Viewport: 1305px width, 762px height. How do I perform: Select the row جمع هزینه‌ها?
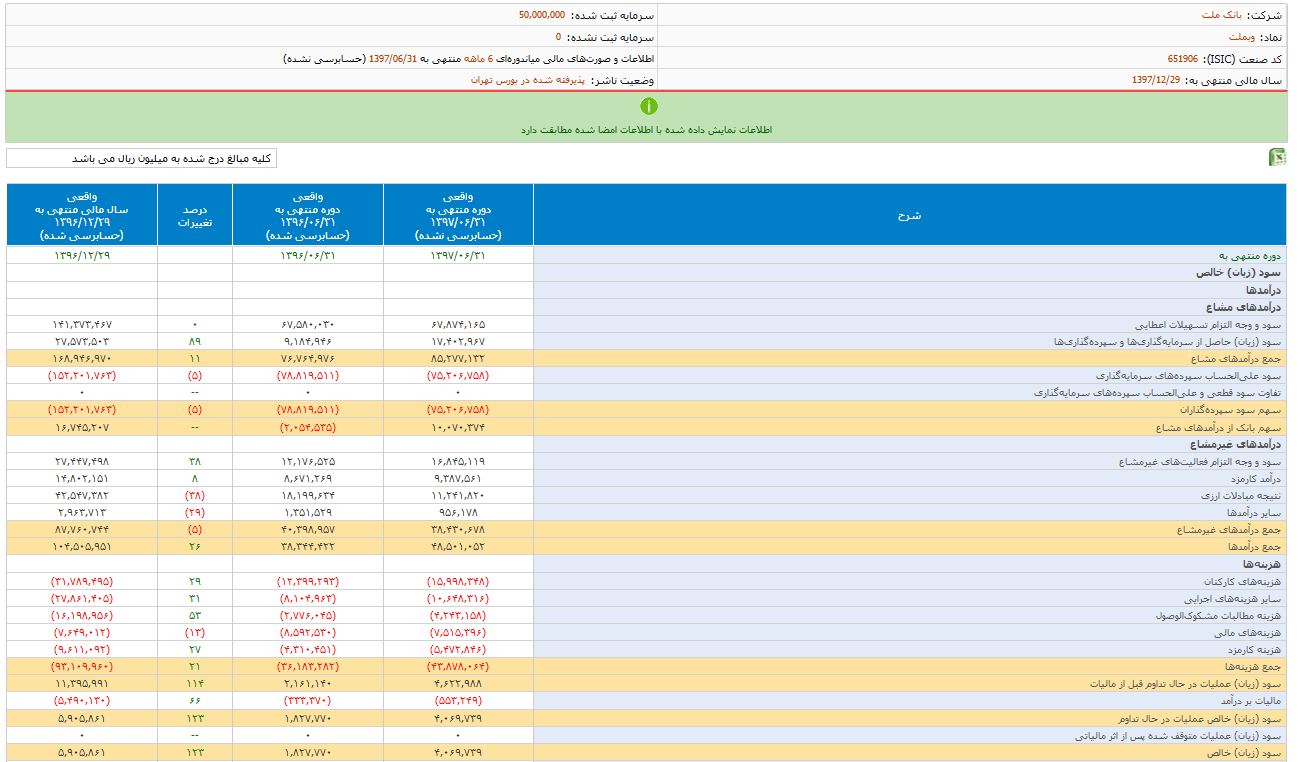(646, 667)
